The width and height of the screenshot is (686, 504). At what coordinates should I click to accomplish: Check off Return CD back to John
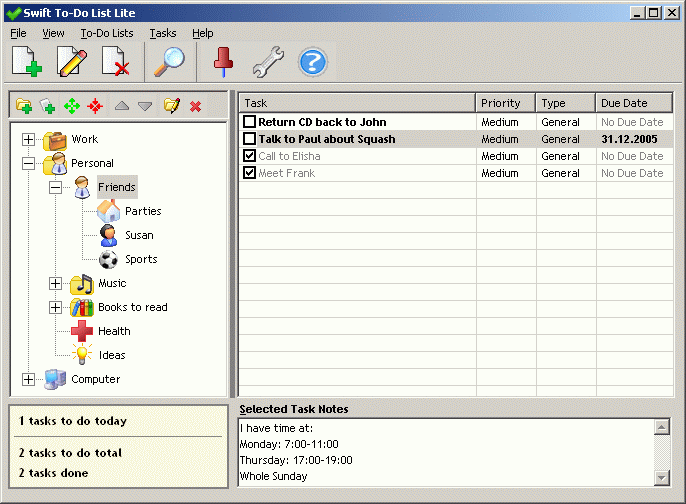(x=249, y=122)
